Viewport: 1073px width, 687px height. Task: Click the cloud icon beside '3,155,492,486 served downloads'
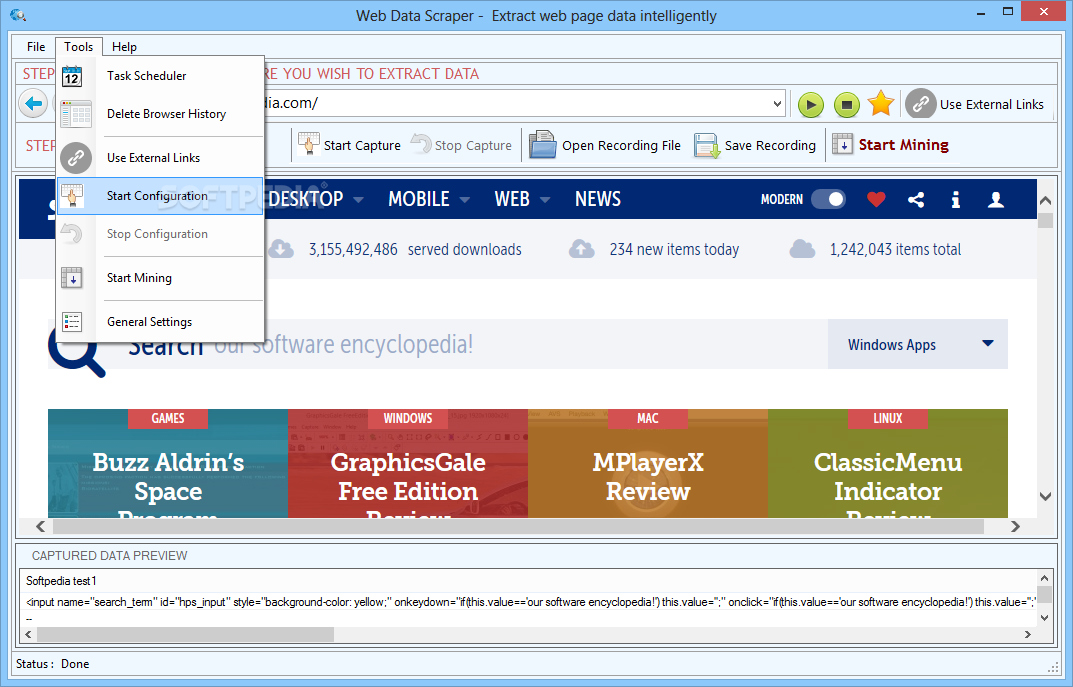pos(281,249)
